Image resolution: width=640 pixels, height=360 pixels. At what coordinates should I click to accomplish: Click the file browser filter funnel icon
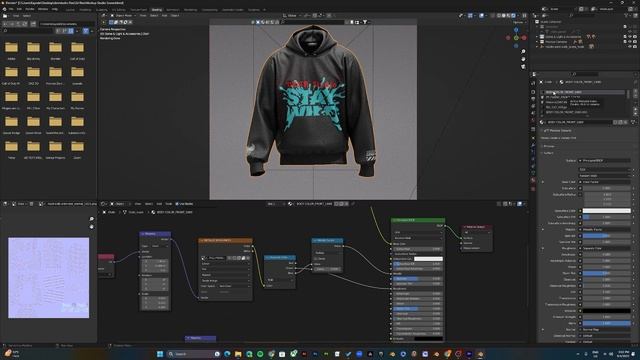(x=86, y=31)
